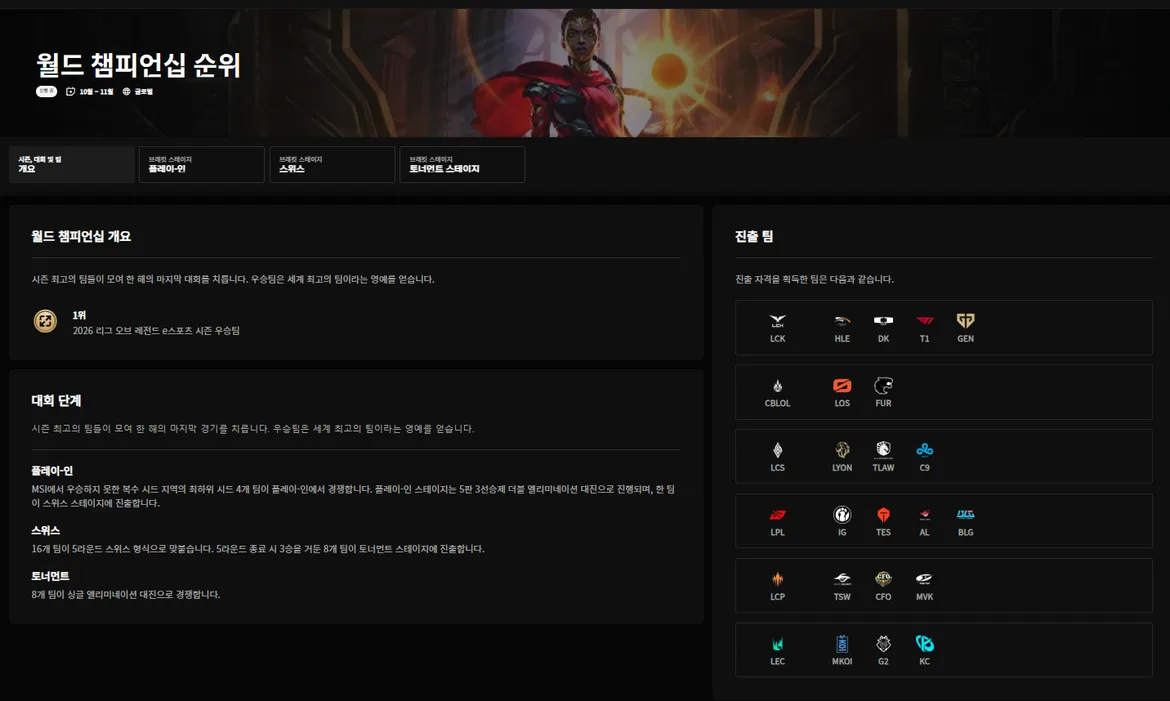
Task: Click the 진출 팀 panel heading
Action: (x=754, y=237)
